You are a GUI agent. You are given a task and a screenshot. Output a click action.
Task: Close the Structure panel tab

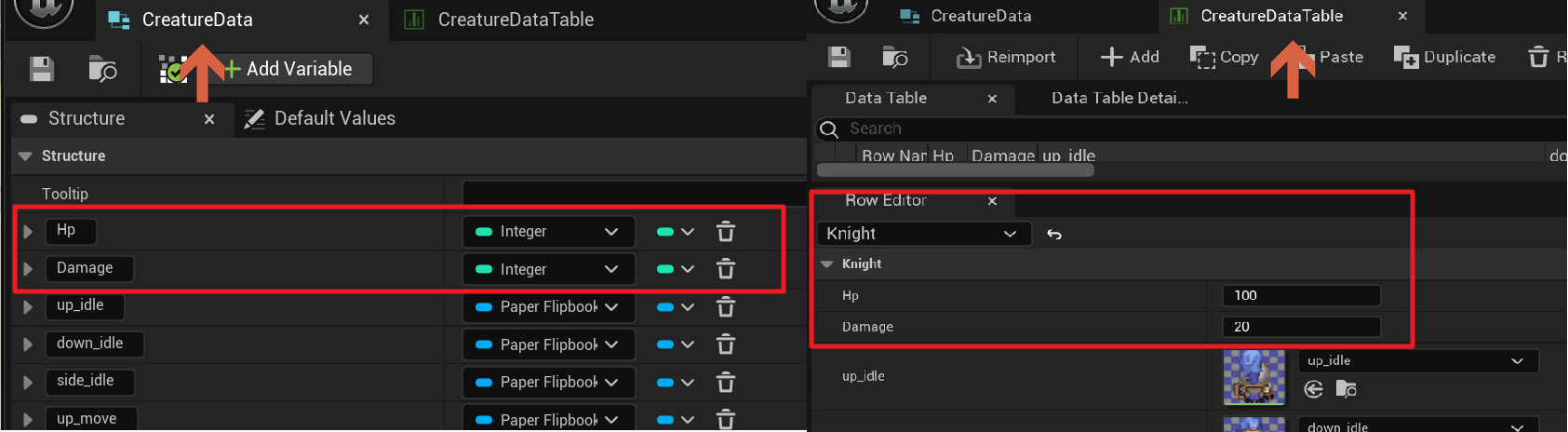click(x=209, y=119)
